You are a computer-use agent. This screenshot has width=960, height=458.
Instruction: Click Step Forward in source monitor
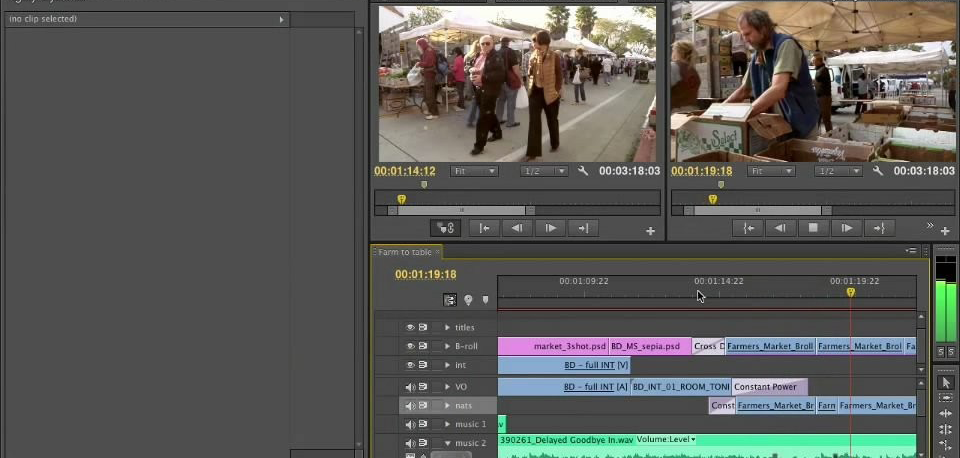coord(550,228)
